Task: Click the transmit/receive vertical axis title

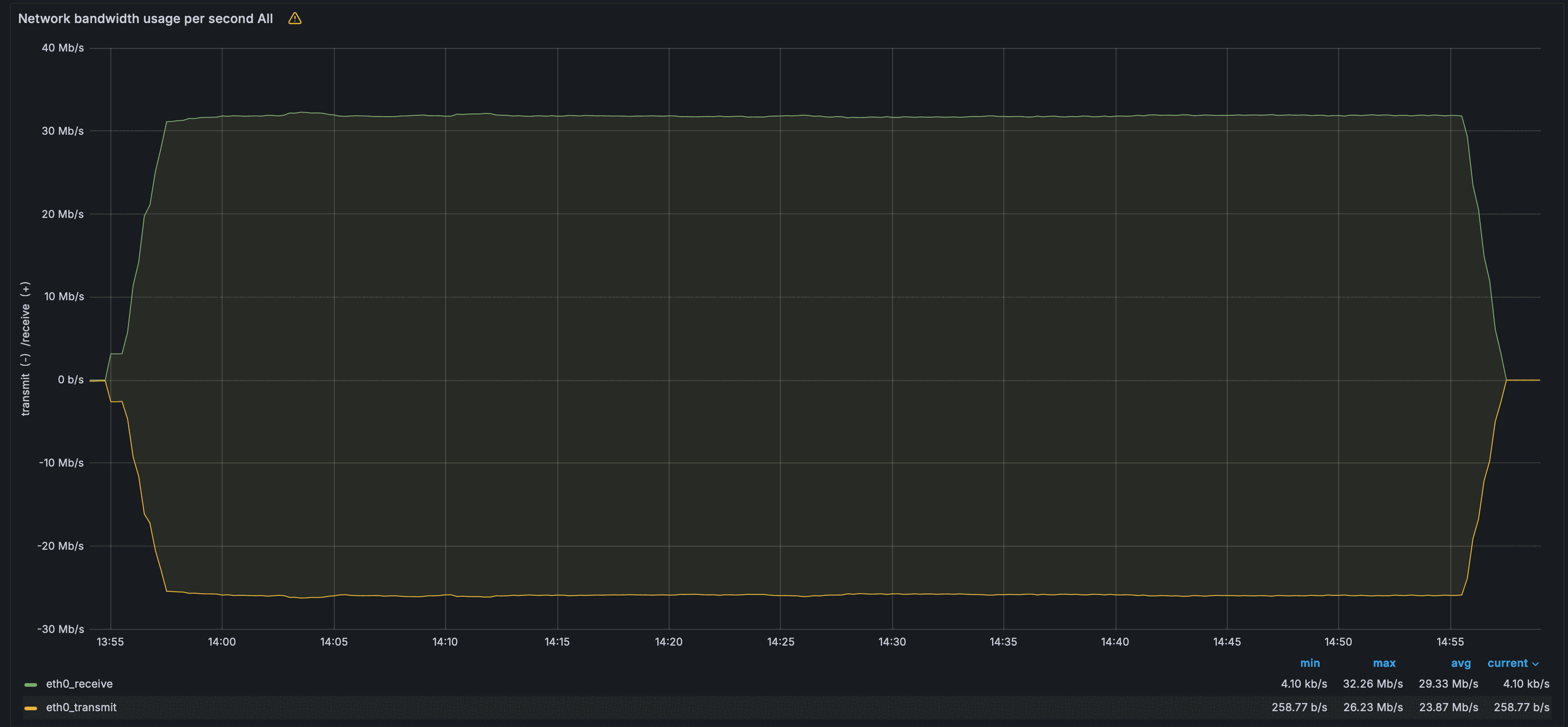Action: tap(25, 349)
